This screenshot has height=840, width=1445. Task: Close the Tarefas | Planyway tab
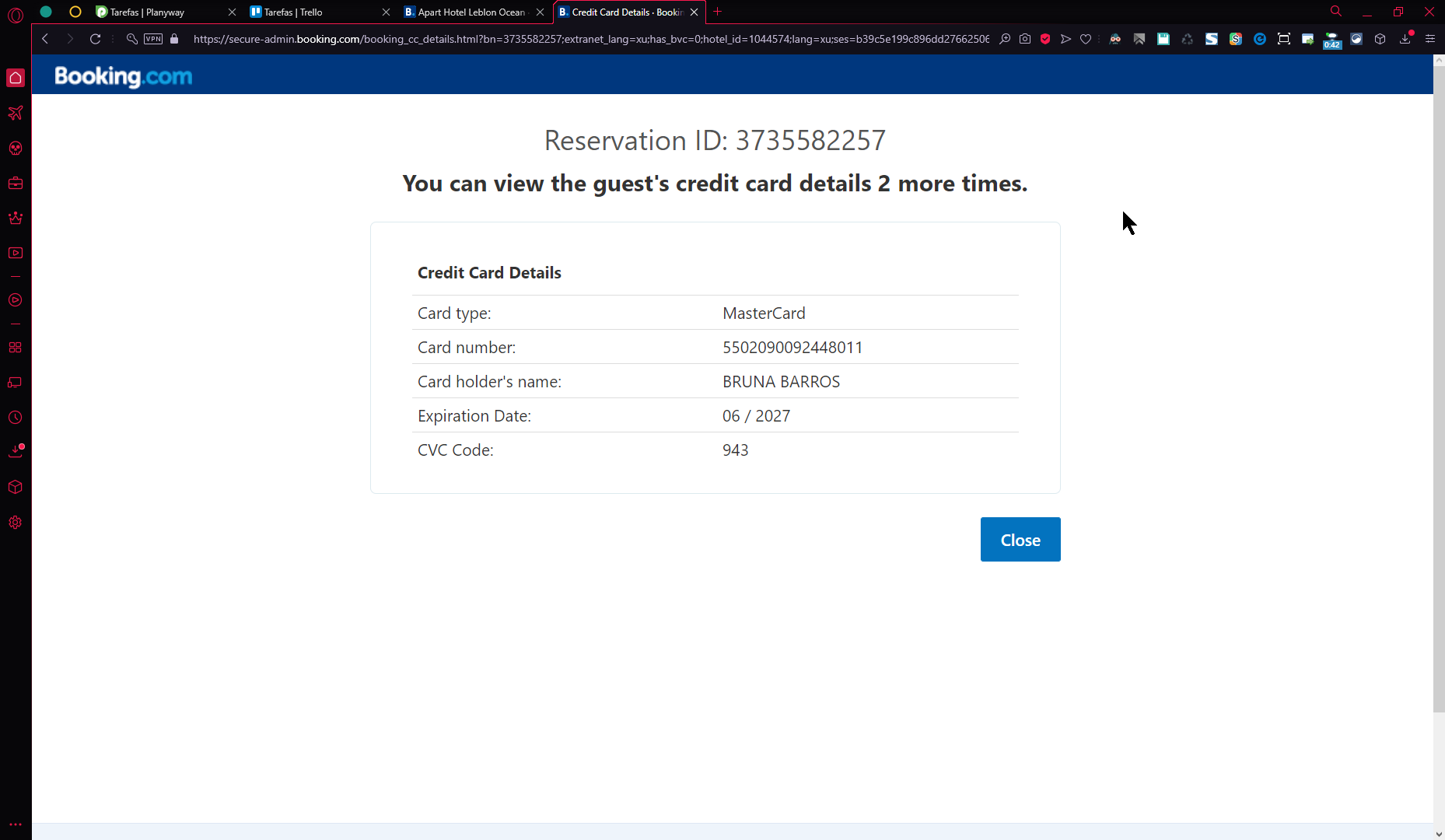coord(232,12)
